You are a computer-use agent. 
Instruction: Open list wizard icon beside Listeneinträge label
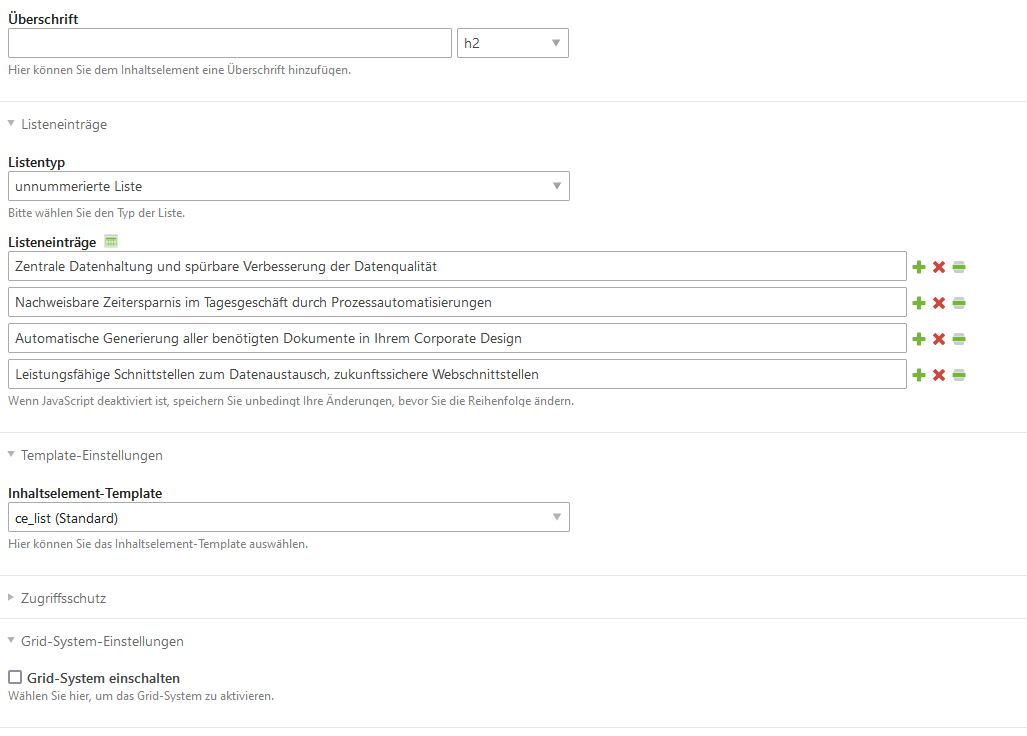point(111,242)
